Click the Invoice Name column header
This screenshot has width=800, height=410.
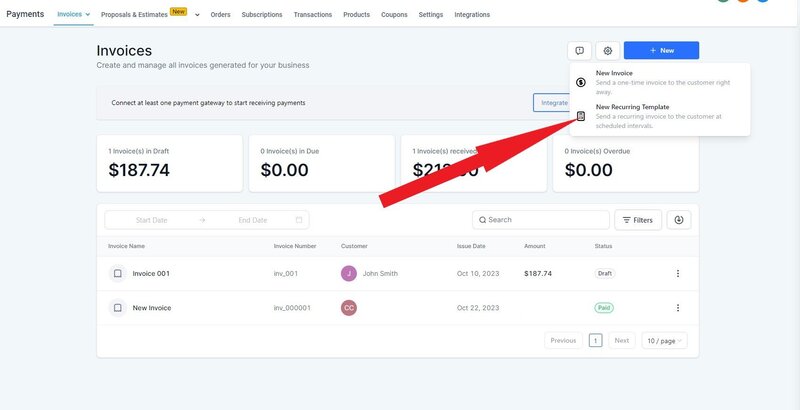(127, 246)
